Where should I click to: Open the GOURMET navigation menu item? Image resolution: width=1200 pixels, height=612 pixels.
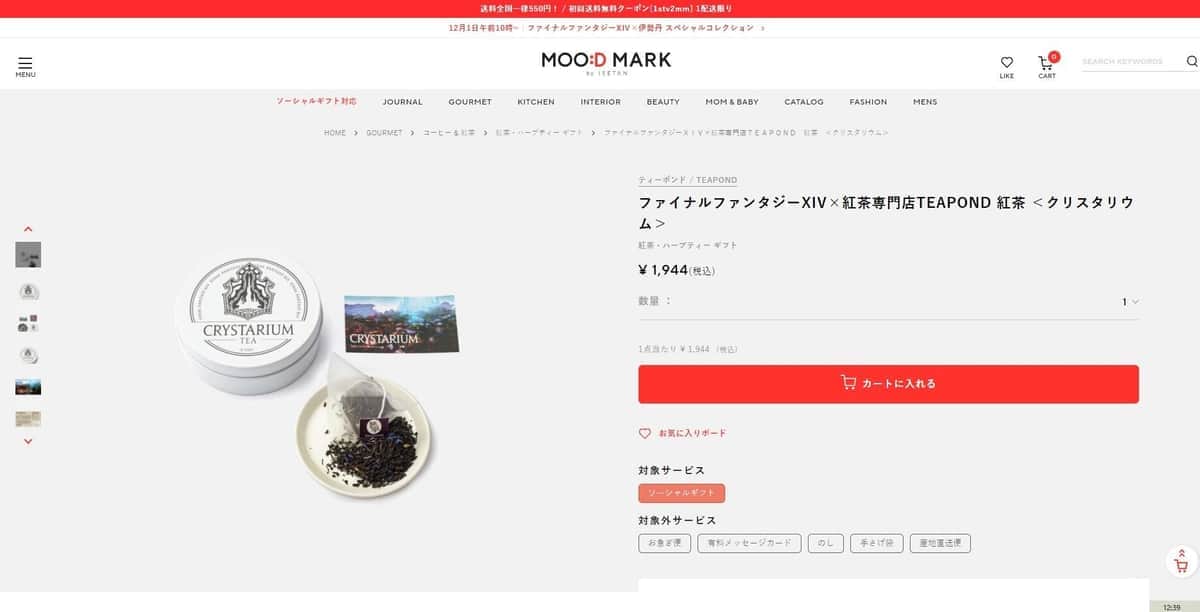tap(470, 102)
